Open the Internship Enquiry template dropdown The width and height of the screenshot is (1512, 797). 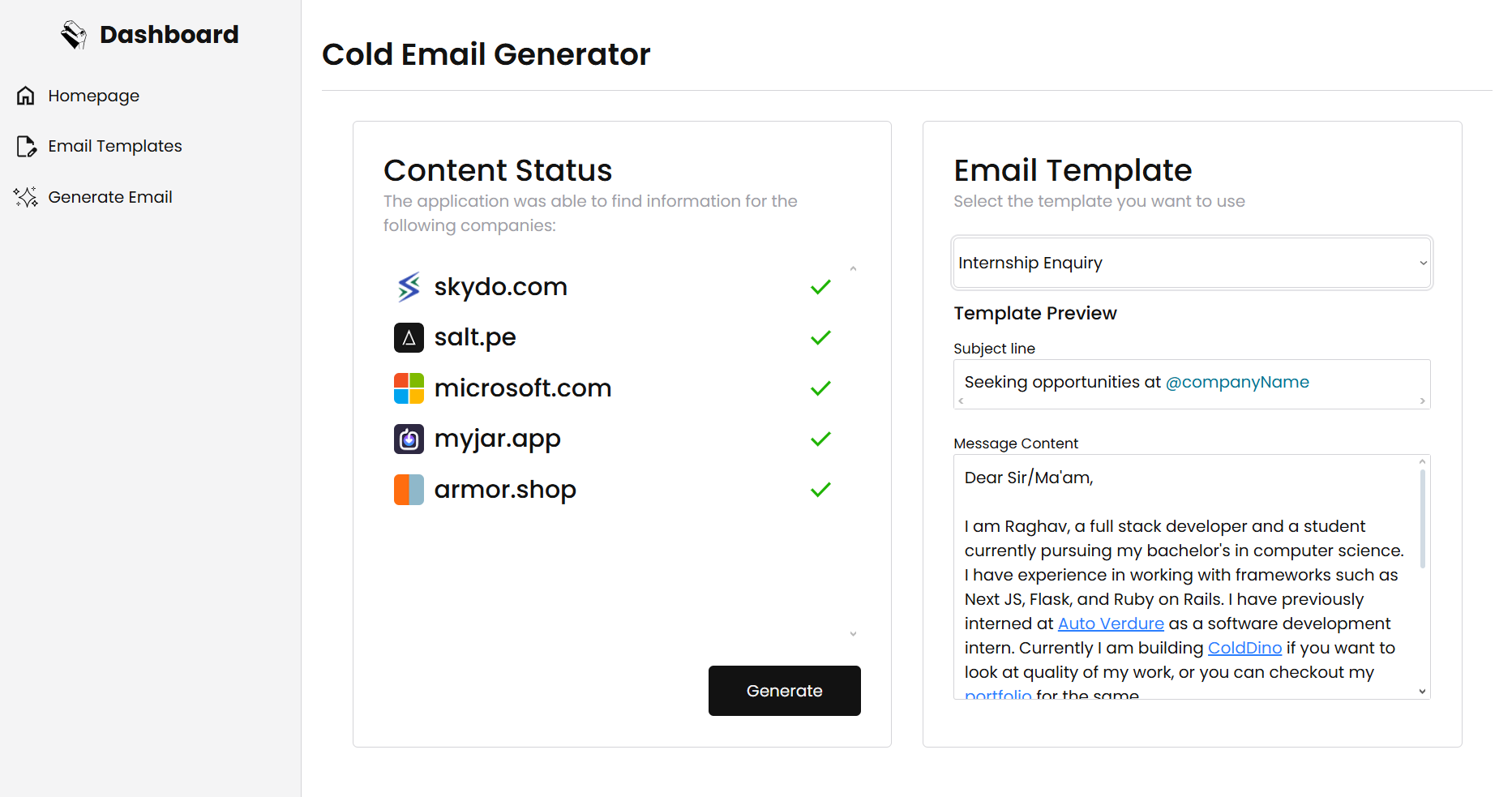pos(1191,263)
